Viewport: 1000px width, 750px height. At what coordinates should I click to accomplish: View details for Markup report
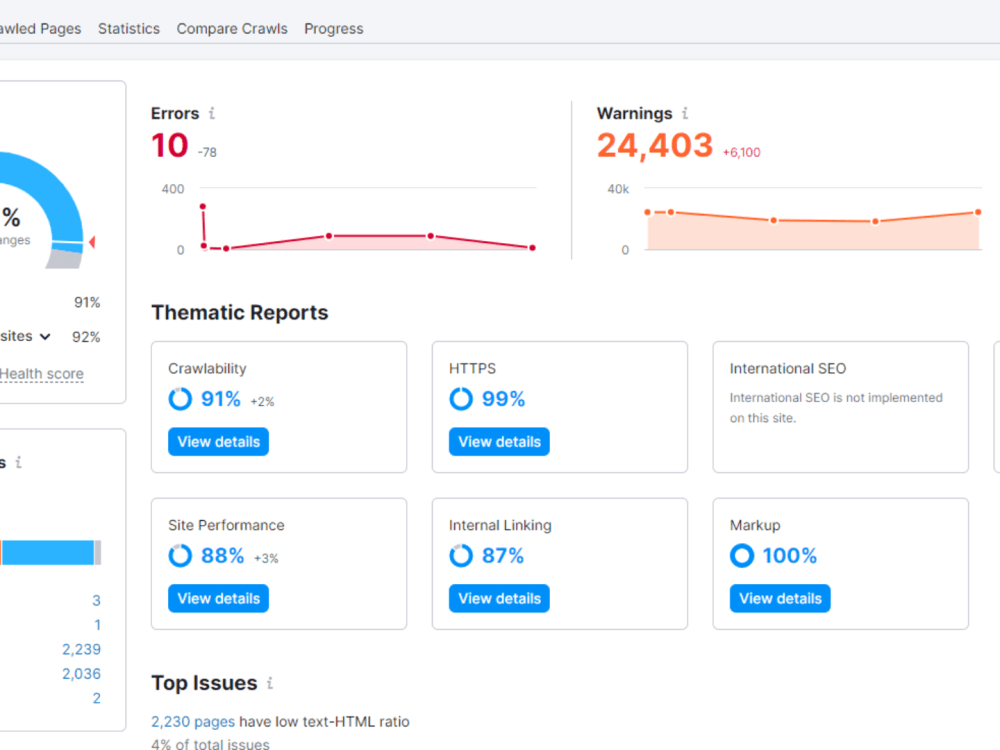780,599
